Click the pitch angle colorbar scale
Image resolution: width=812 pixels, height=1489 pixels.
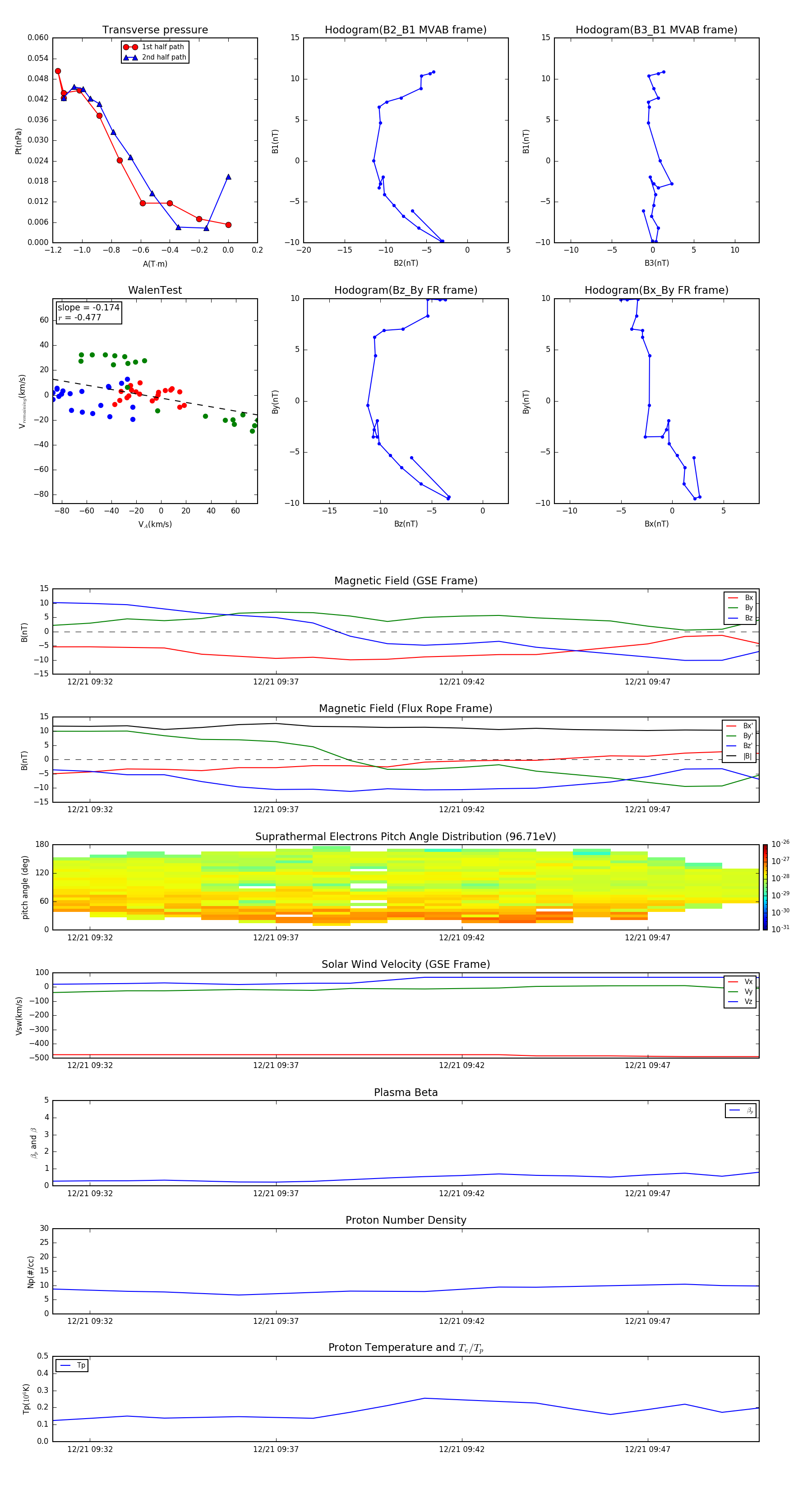pyautogui.click(x=765, y=887)
